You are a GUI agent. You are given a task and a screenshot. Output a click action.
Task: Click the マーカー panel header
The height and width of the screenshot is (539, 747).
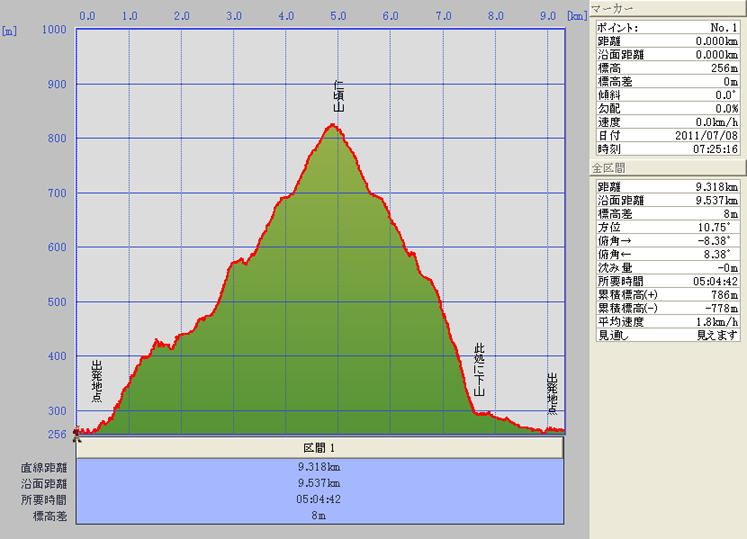point(668,8)
